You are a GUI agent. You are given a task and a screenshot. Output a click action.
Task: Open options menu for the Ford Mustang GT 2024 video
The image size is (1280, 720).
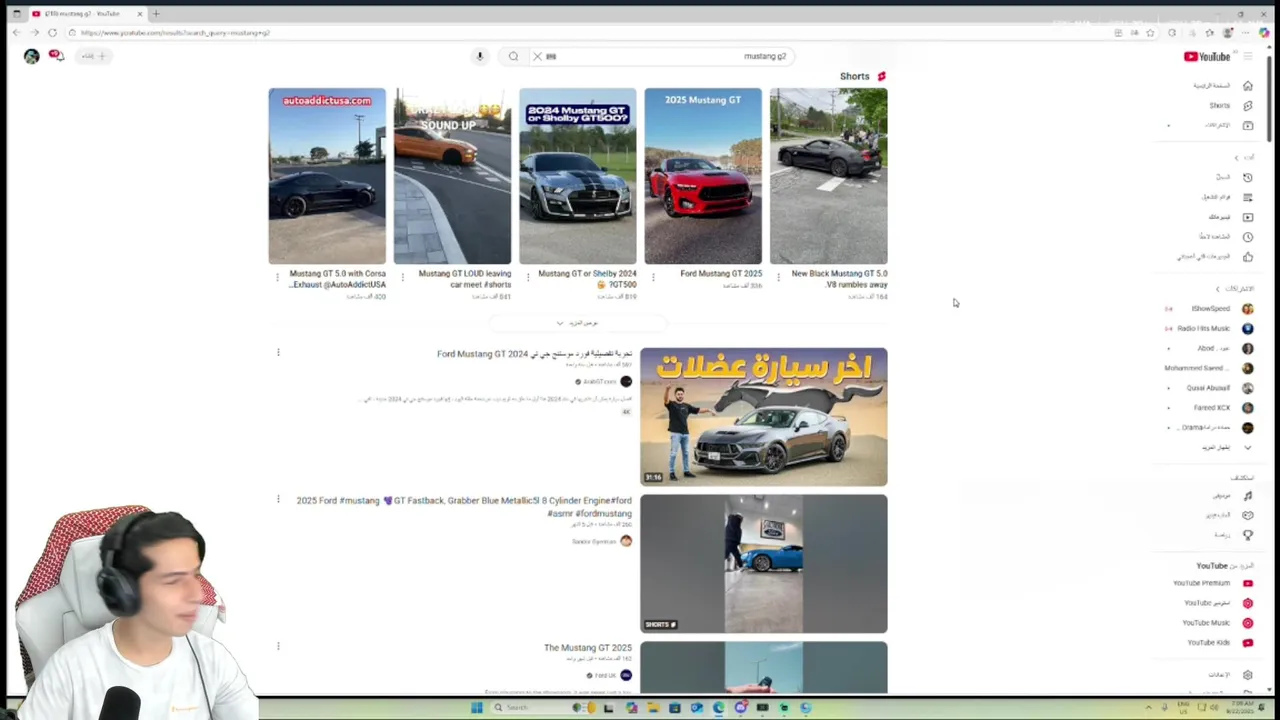click(x=278, y=352)
